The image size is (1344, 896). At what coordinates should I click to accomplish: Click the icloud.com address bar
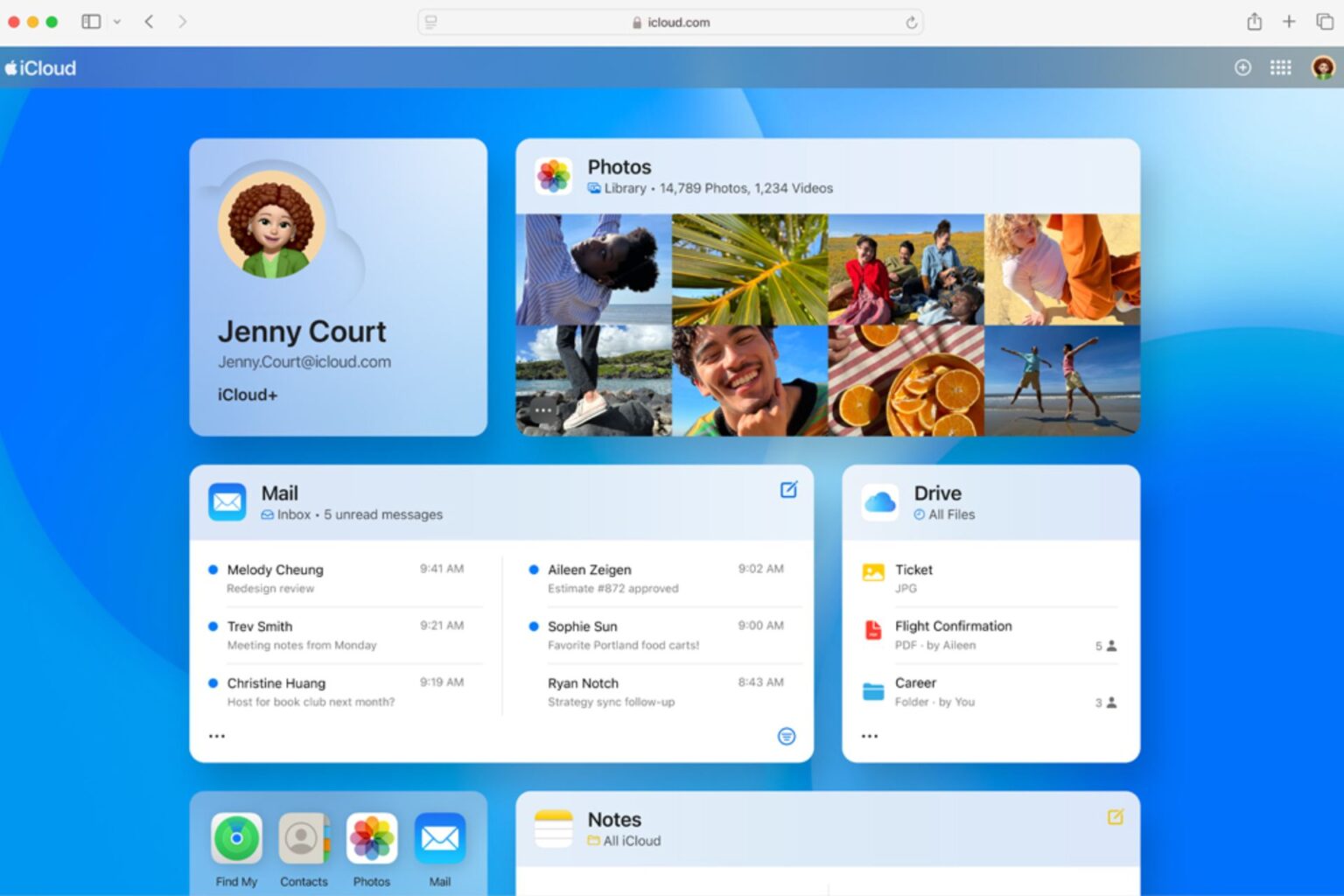[670, 23]
